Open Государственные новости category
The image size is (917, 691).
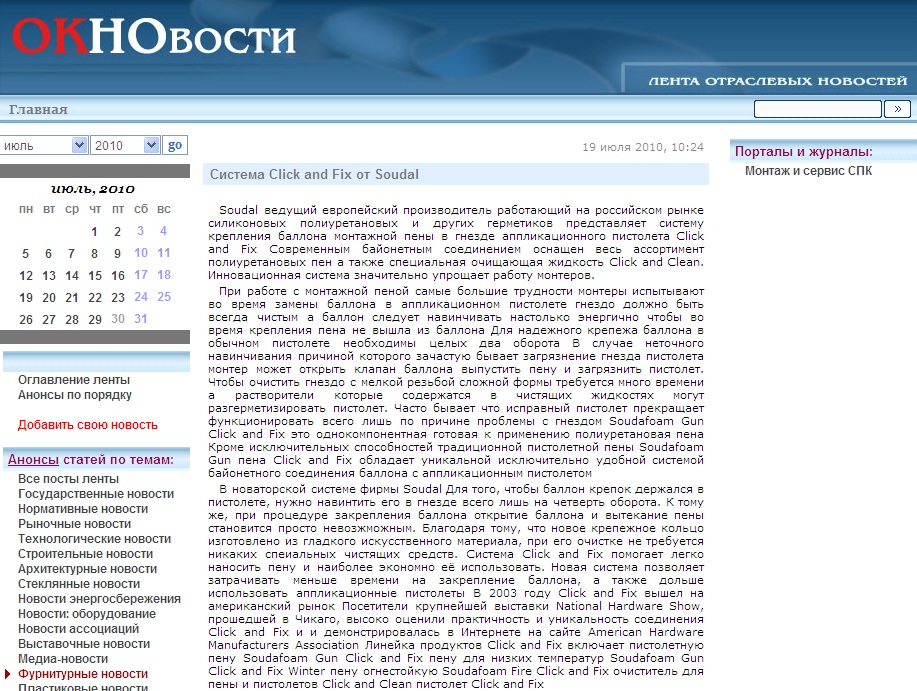point(96,494)
